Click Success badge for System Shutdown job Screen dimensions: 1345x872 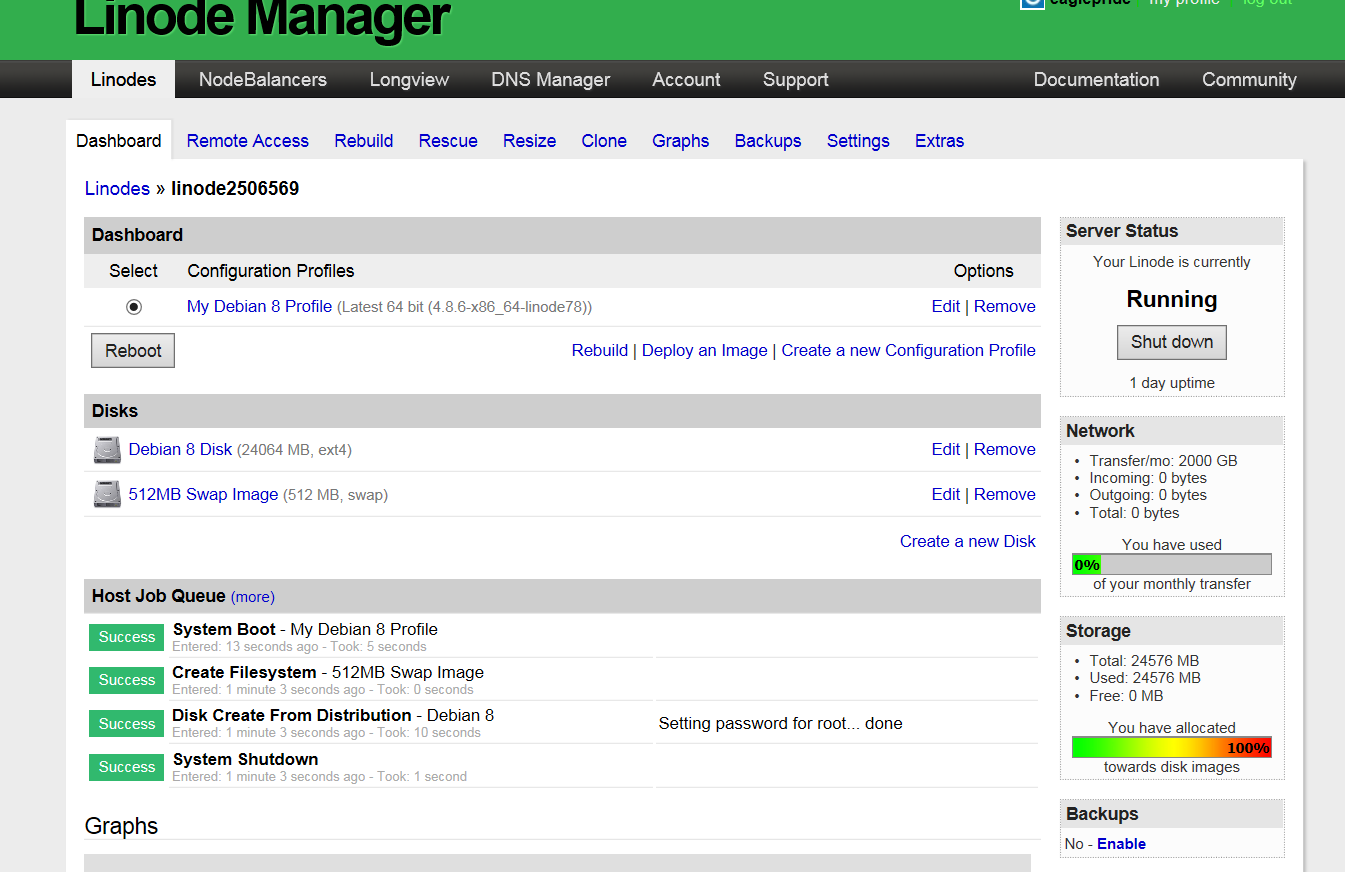(x=127, y=767)
